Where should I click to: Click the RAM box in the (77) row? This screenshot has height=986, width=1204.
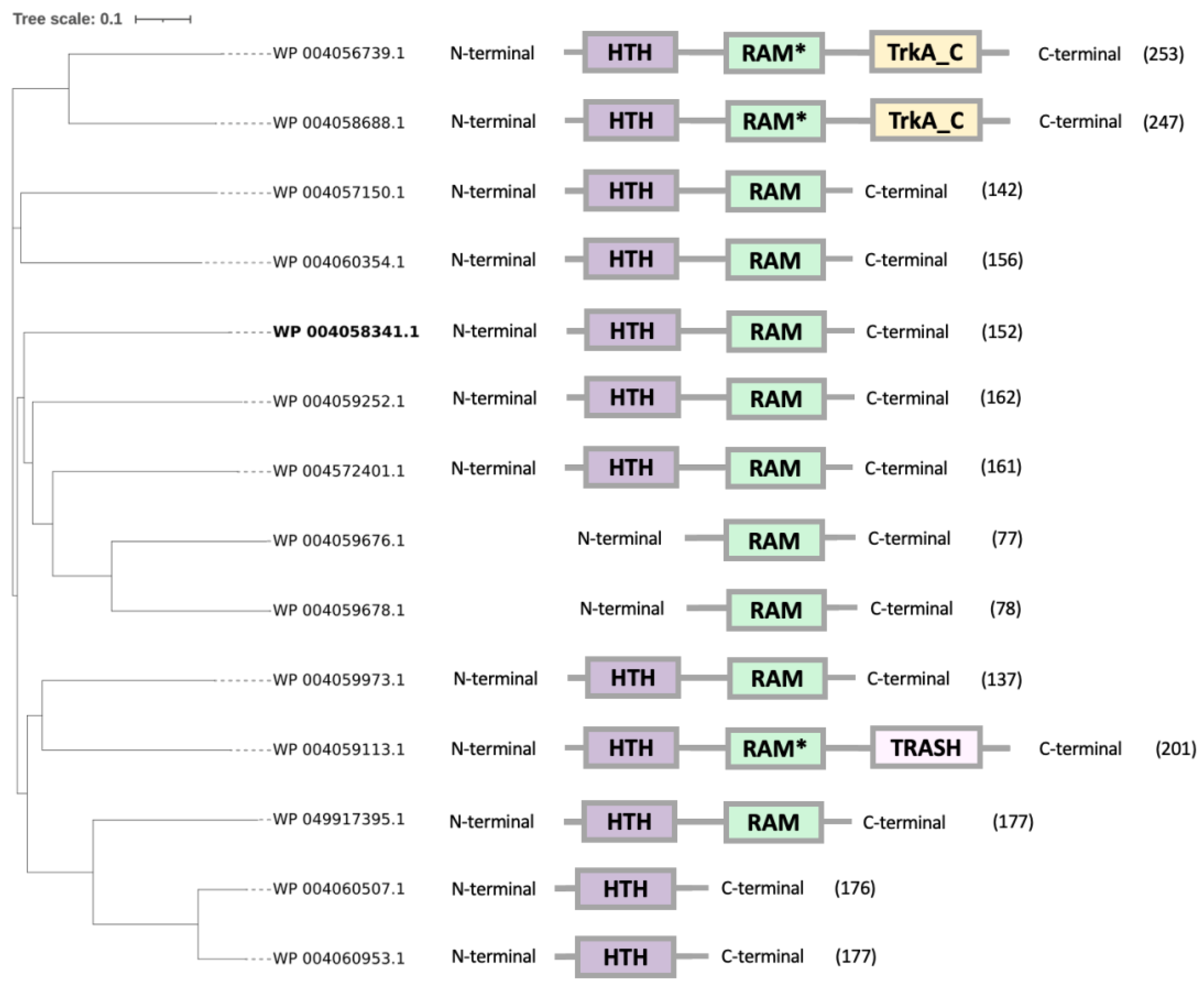click(774, 540)
